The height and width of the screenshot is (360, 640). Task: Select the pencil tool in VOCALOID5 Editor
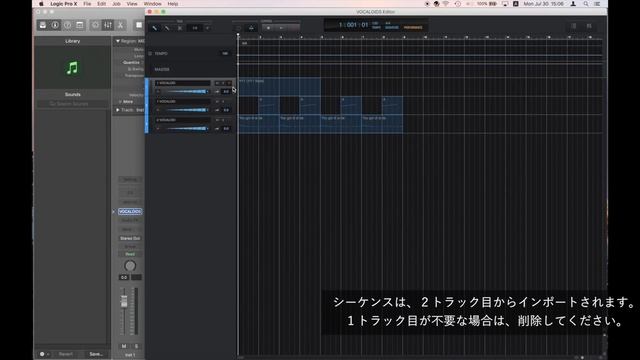point(167,28)
